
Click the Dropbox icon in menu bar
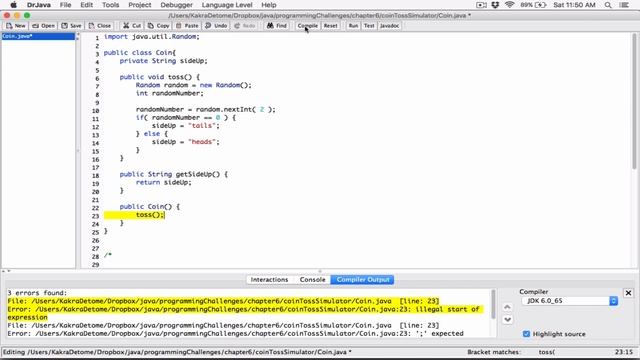click(x=495, y=5)
